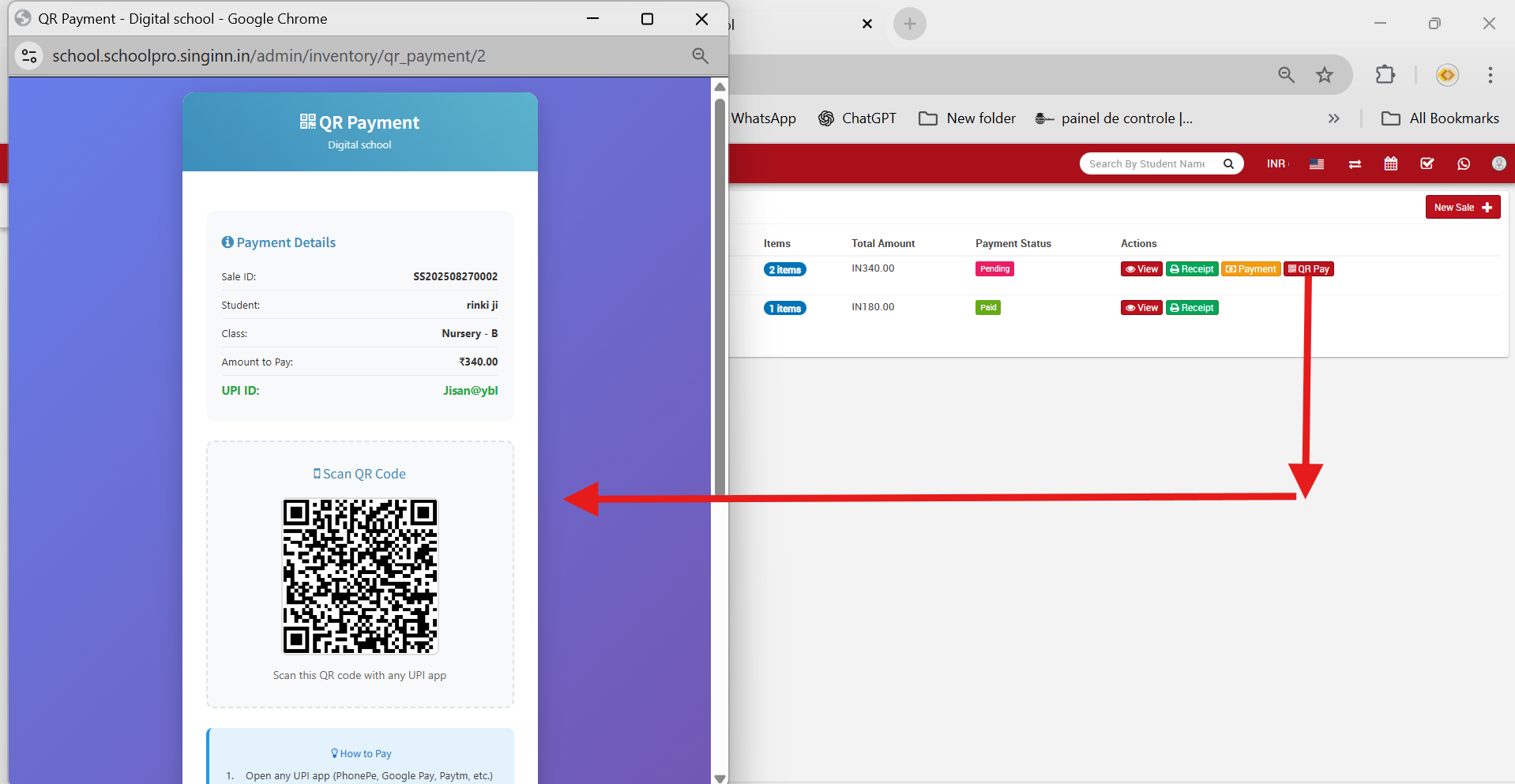The width and height of the screenshot is (1515, 784).
Task: Open the New folder bookmark folder
Action: (968, 118)
